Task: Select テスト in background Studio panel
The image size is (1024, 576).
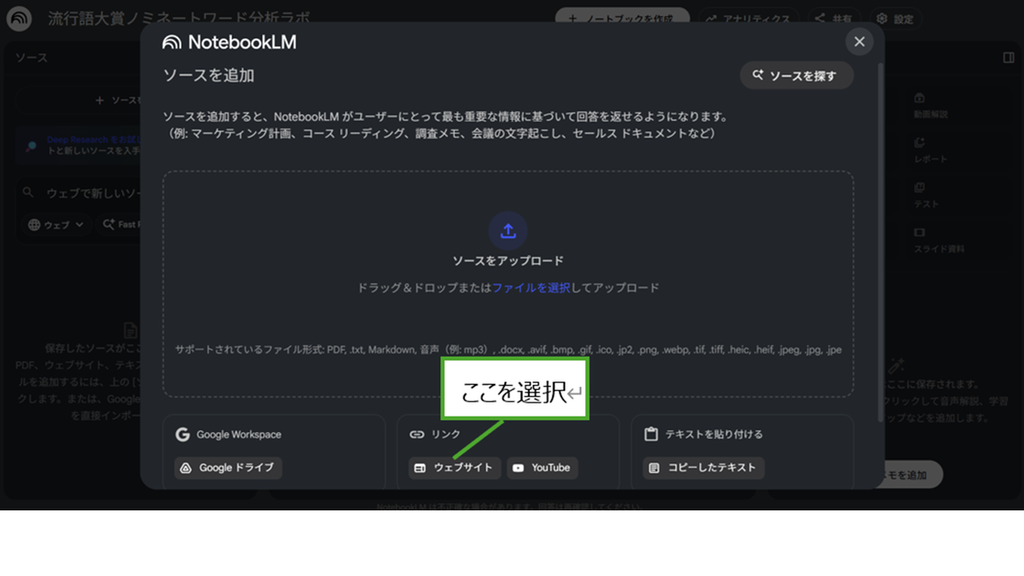Action: point(926,196)
